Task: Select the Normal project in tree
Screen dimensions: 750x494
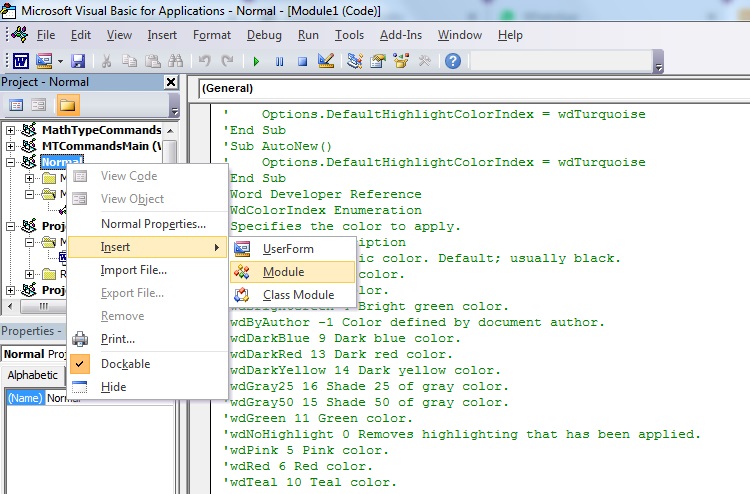Action: [x=61, y=162]
